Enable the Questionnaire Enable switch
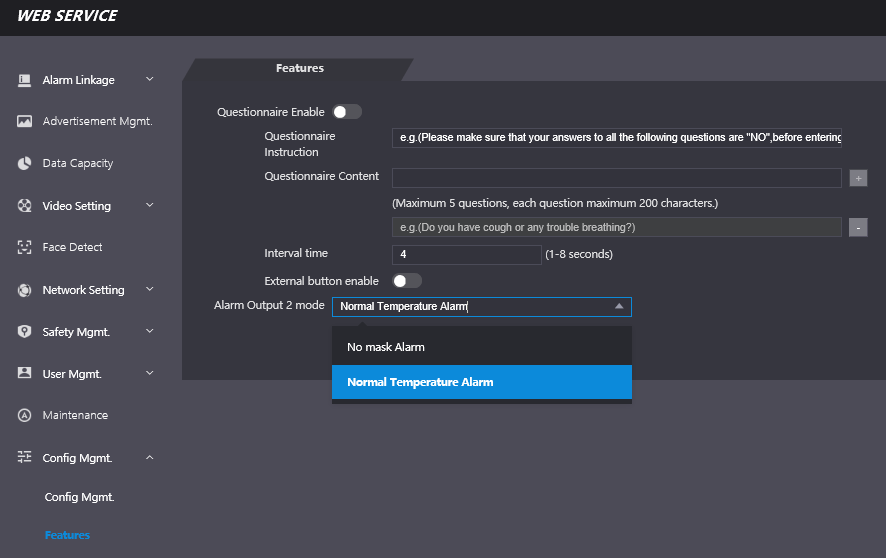 [x=347, y=112]
